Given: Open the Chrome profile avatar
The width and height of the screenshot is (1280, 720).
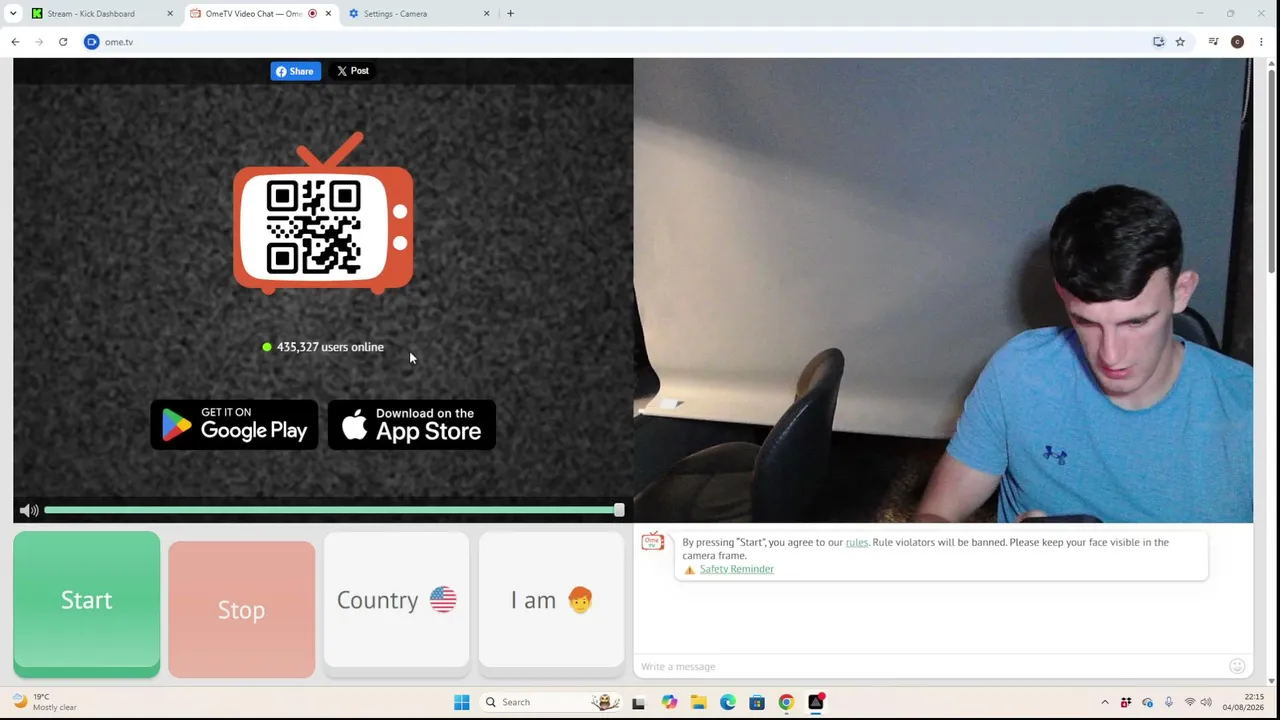Looking at the screenshot, I should pyautogui.click(x=1237, y=42).
